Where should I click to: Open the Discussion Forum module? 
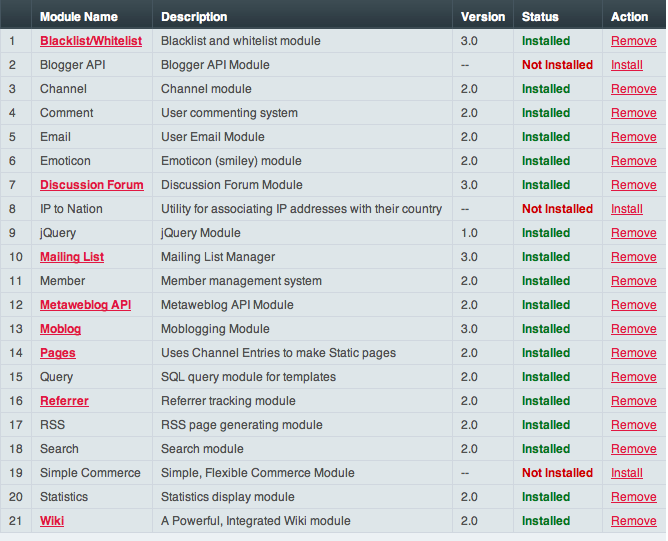(91, 185)
